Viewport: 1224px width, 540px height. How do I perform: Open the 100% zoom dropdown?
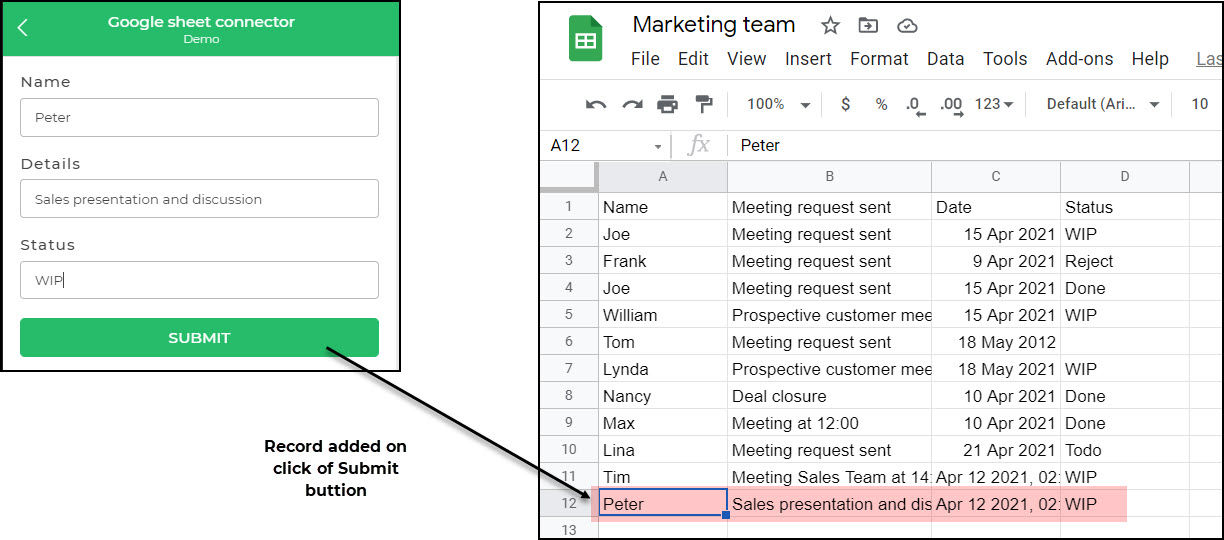(x=778, y=104)
